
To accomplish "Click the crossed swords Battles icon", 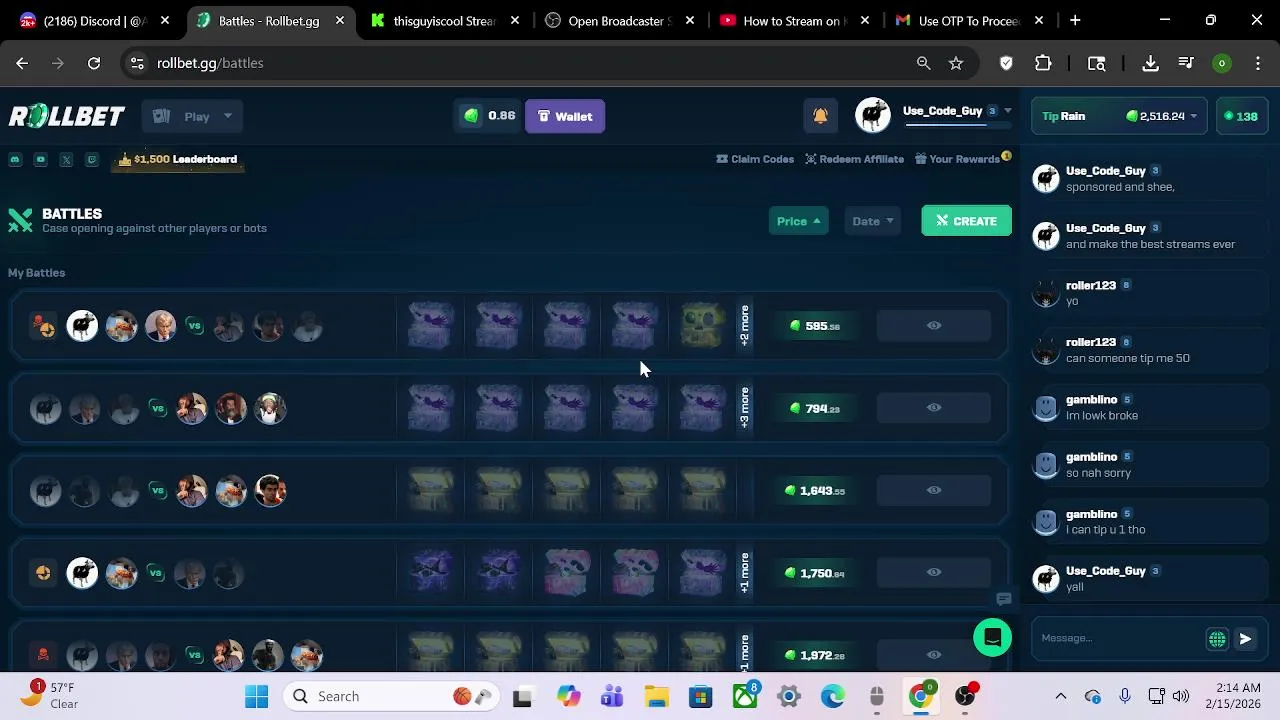I will pos(20,220).
